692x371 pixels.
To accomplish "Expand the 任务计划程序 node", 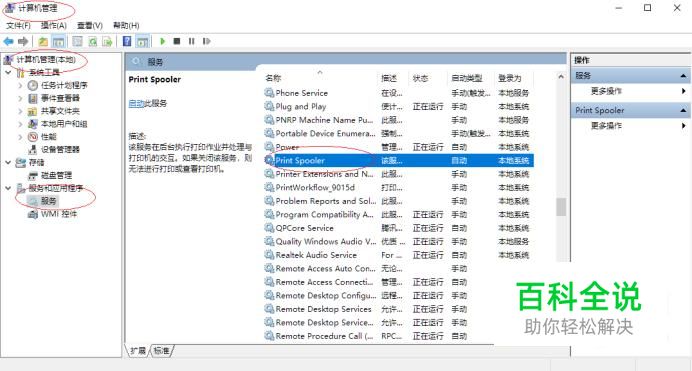I will 20,86.
